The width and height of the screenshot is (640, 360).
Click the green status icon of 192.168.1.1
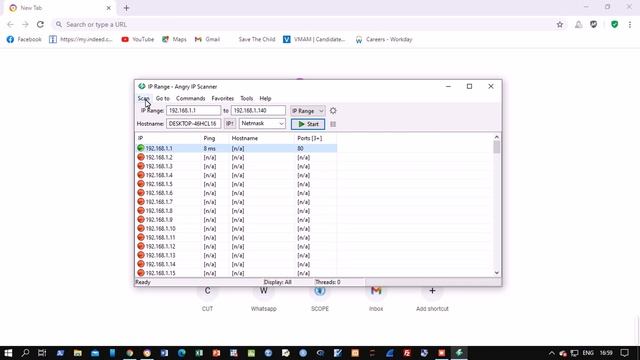pyautogui.click(x=141, y=148)
